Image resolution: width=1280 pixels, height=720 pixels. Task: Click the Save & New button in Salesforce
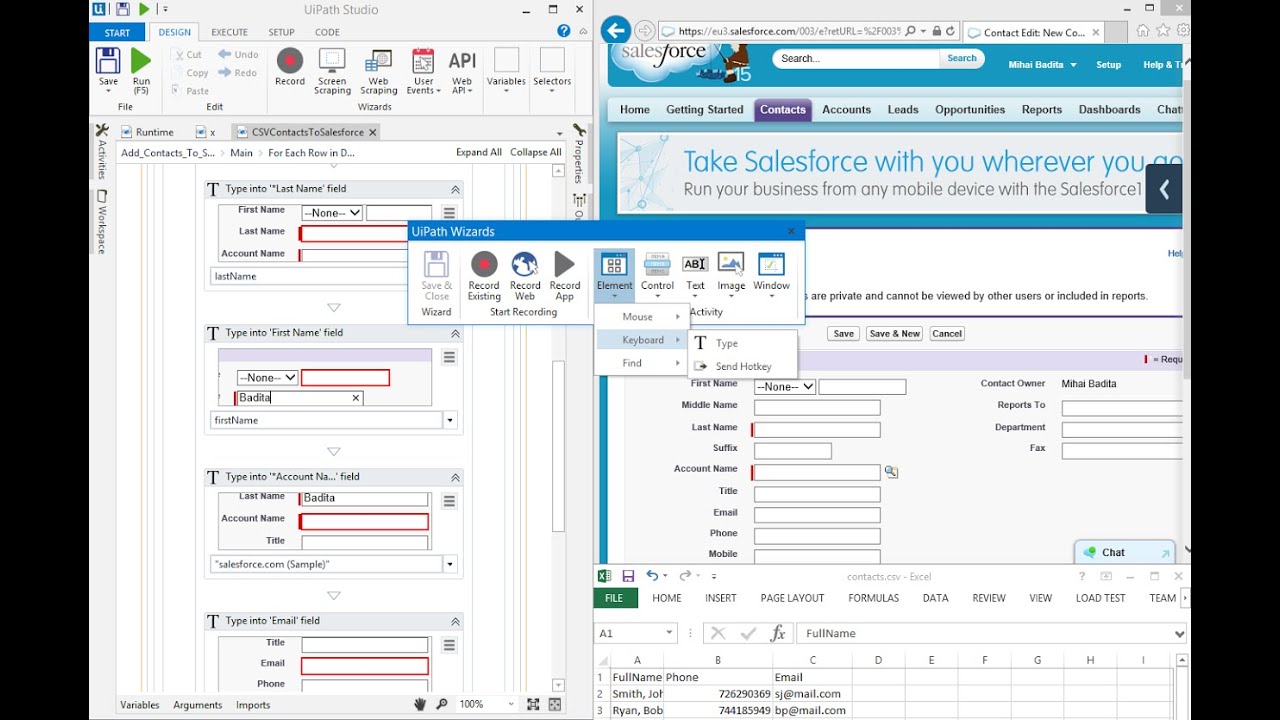[894, 334]
